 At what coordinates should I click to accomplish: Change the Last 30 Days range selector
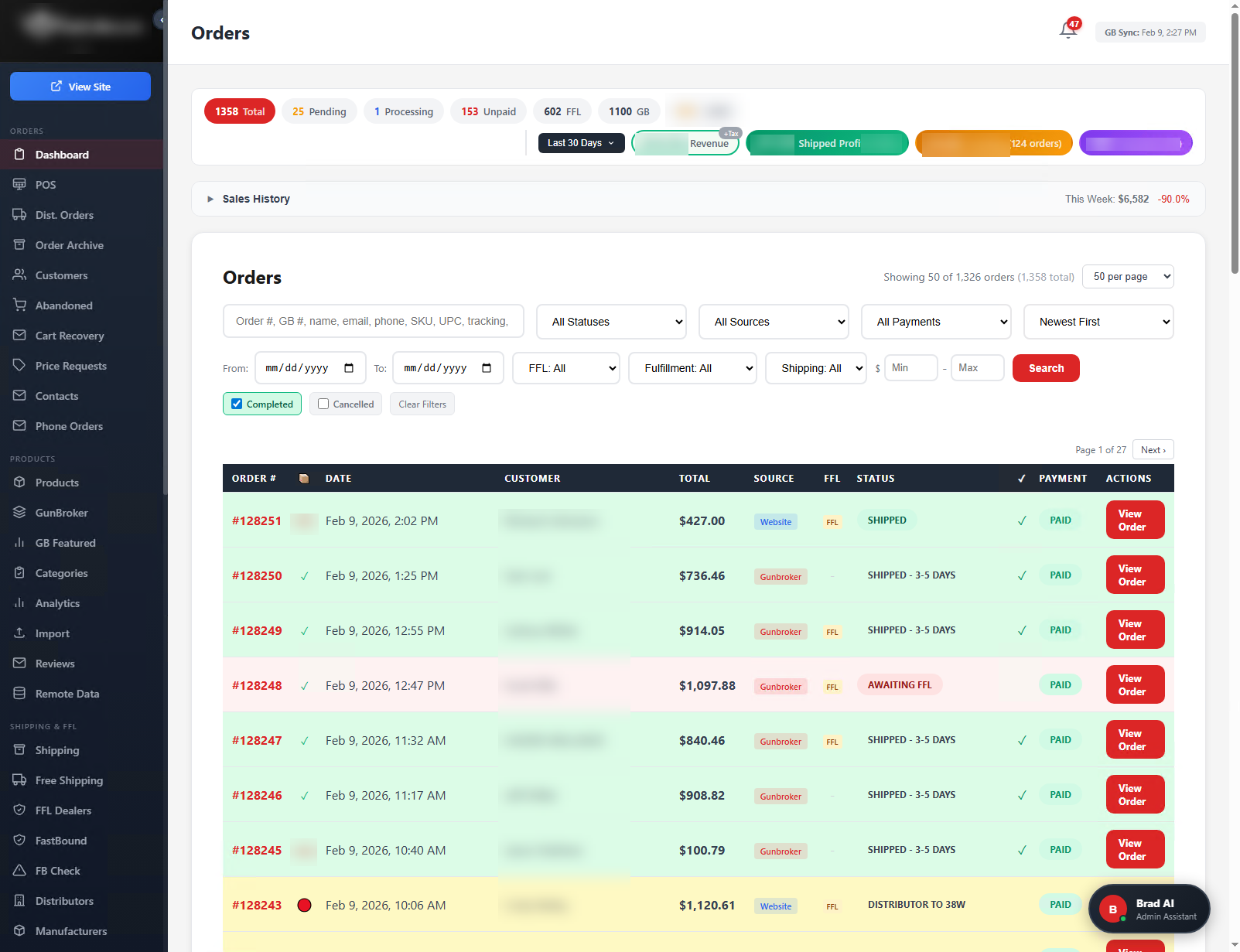coord(580,143)
